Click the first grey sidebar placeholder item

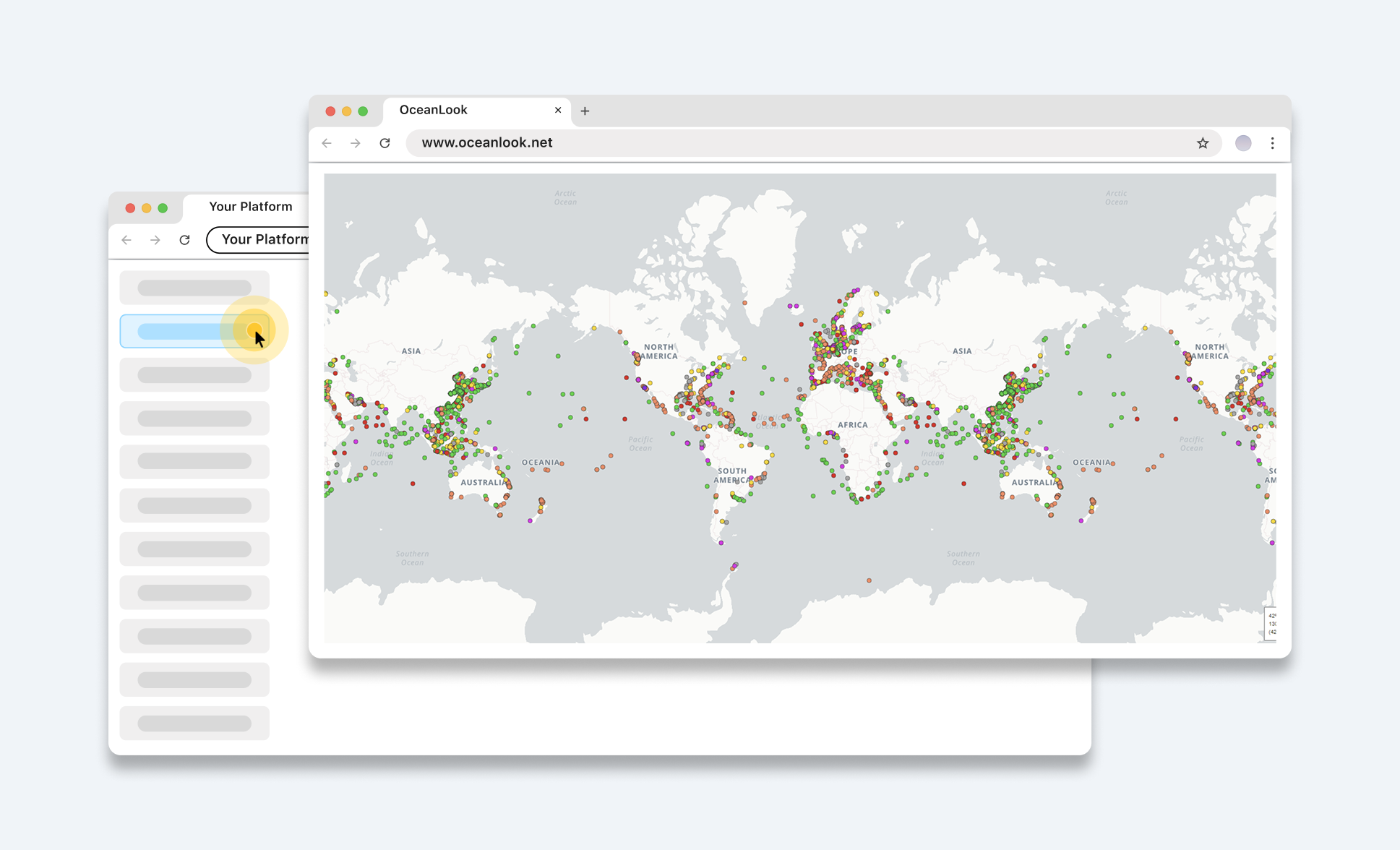194,288
